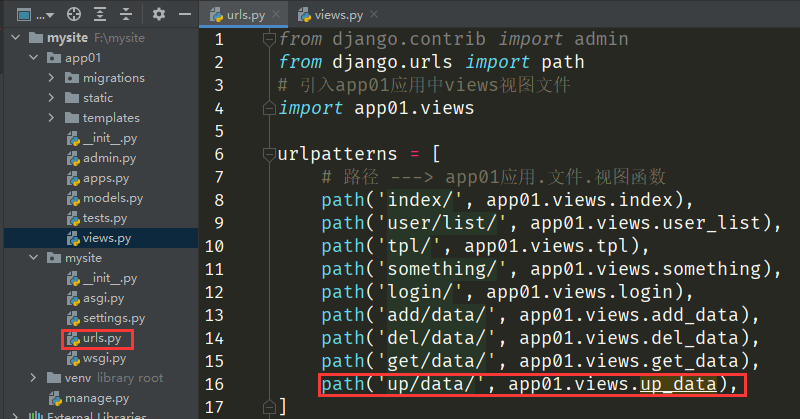
Task: Expand the venv library root folder
Action: point(35,378)
